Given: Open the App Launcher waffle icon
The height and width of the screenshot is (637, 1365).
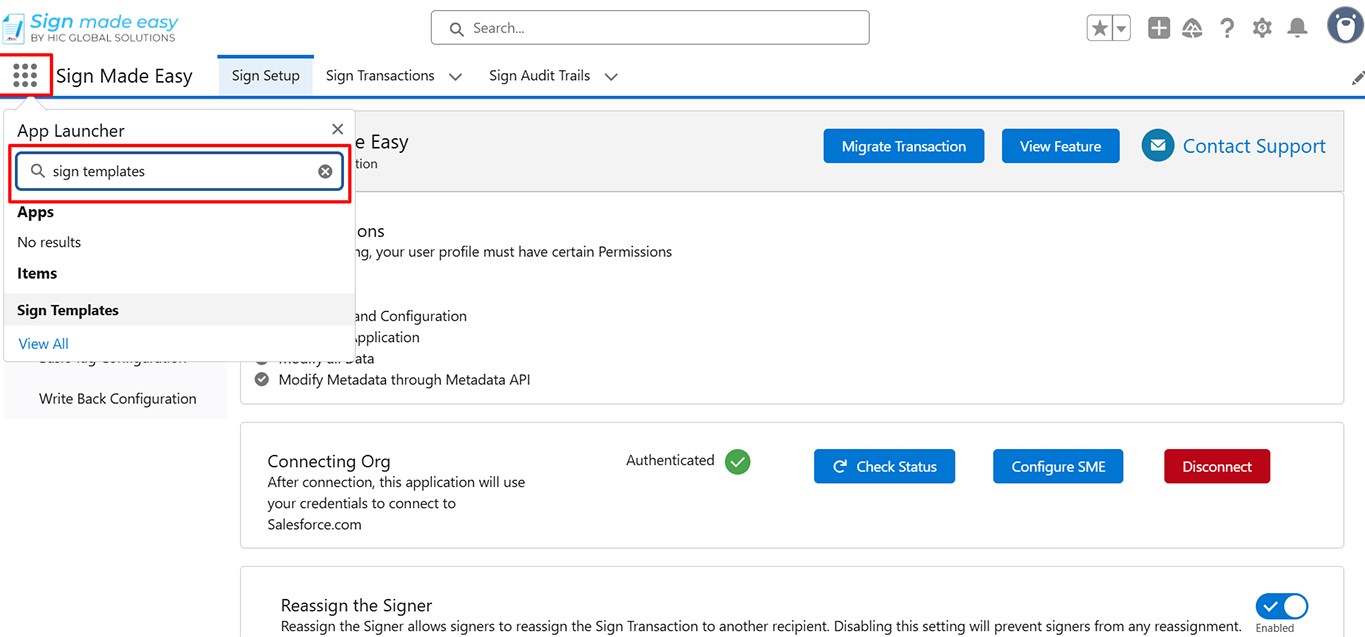Looking at the screenshot, I should pyautogui.click(x=25, y=75).
